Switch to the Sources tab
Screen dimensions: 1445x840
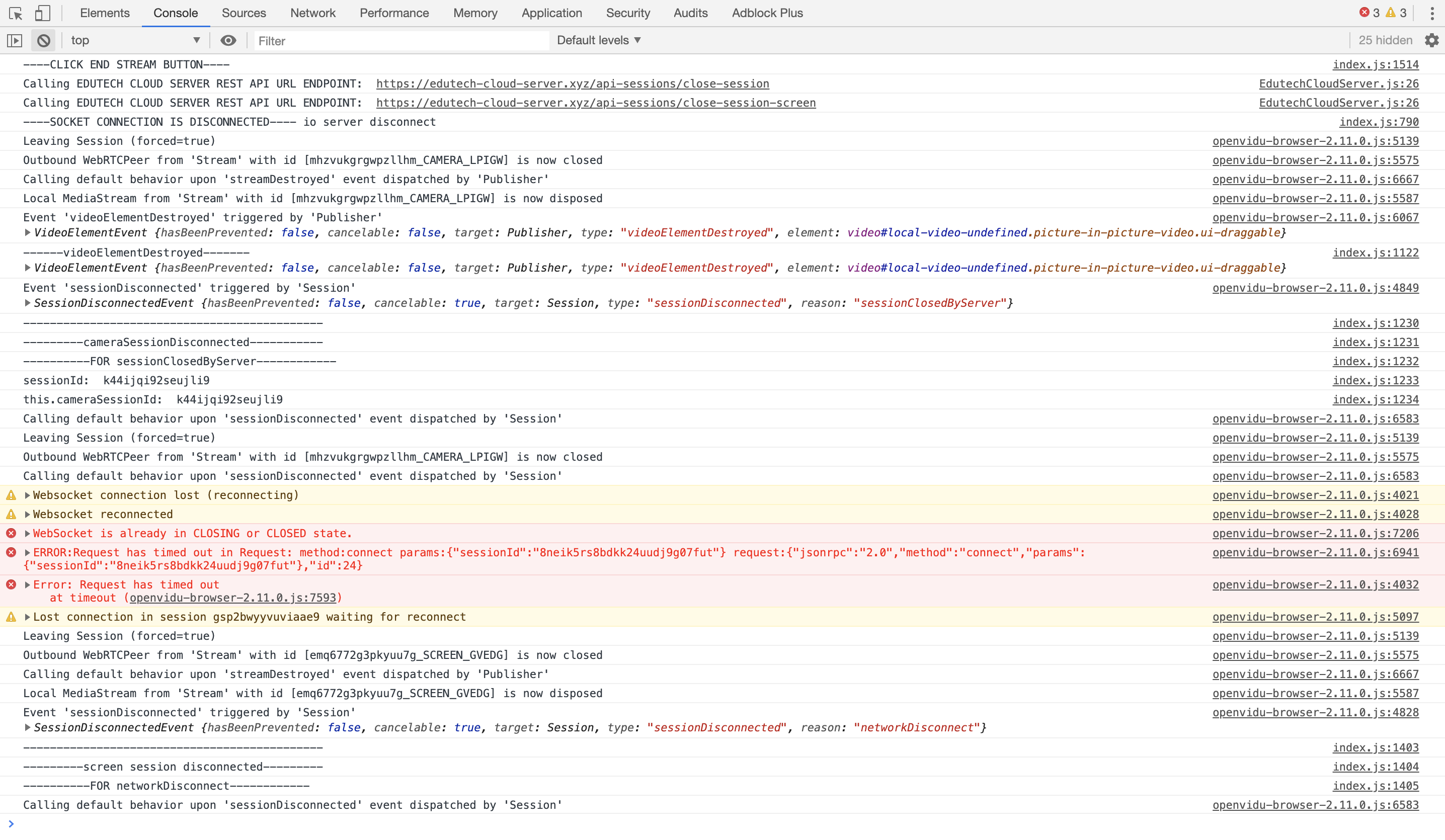pyautogui.click(x=244, y=13)
